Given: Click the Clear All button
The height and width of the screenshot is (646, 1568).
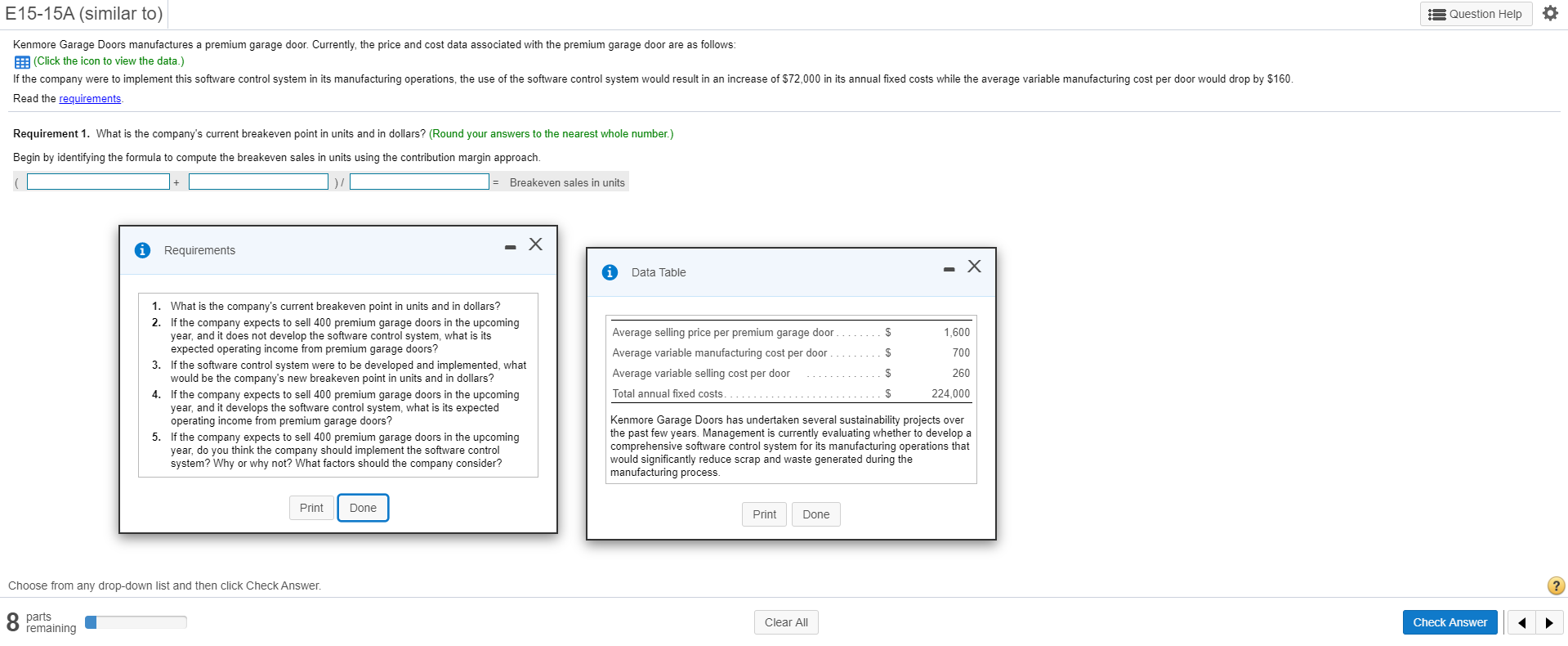Looking at the screenshot, I should click(x=786, y=622).
